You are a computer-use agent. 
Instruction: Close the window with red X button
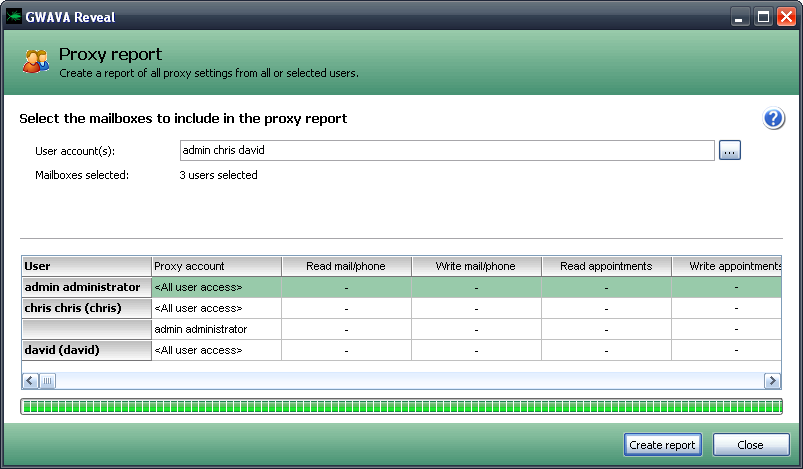(x=786, y=17)
